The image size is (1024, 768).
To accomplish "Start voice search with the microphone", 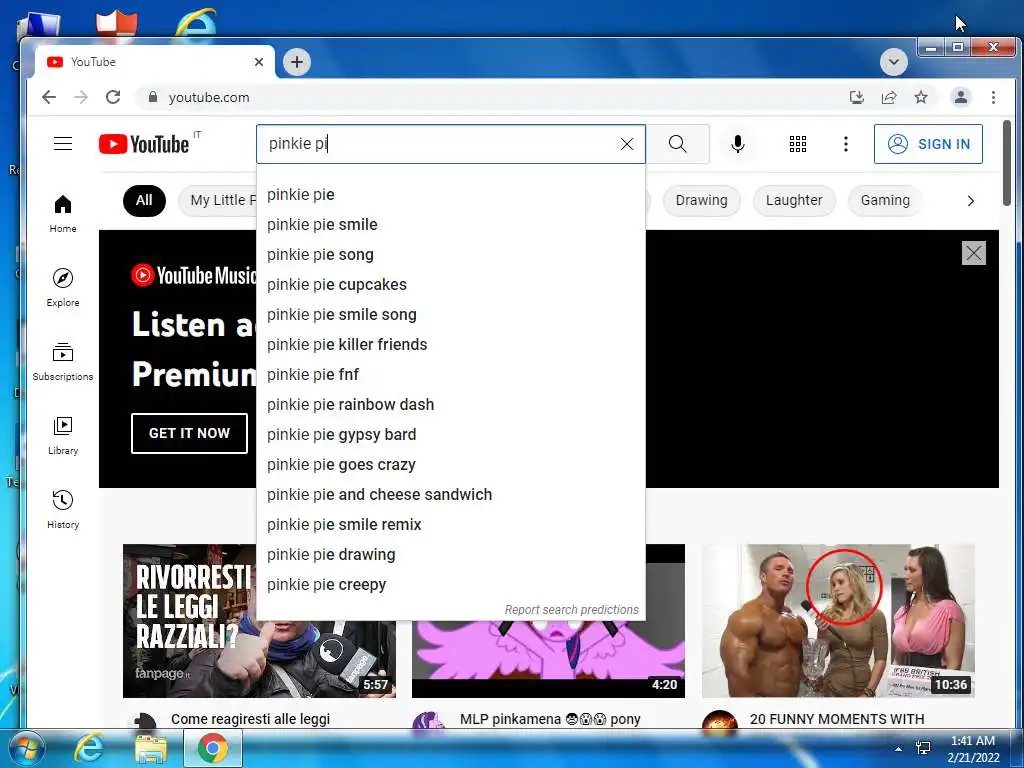I will tap(738, 144).
